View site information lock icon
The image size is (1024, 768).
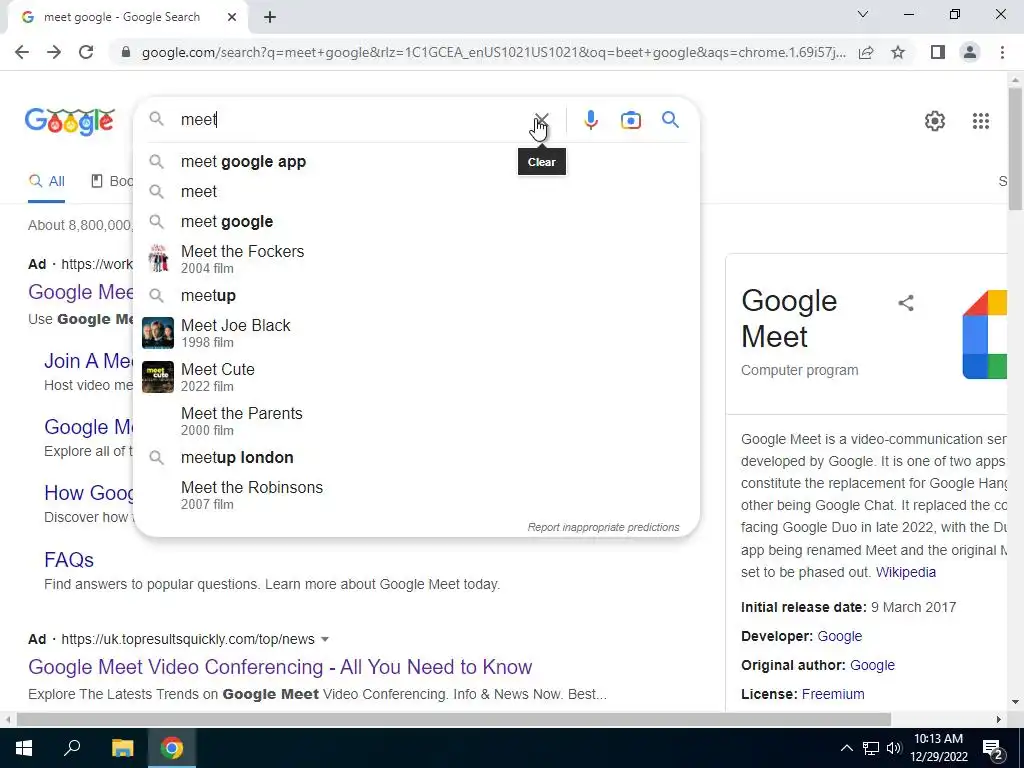[x=126, y=52]
